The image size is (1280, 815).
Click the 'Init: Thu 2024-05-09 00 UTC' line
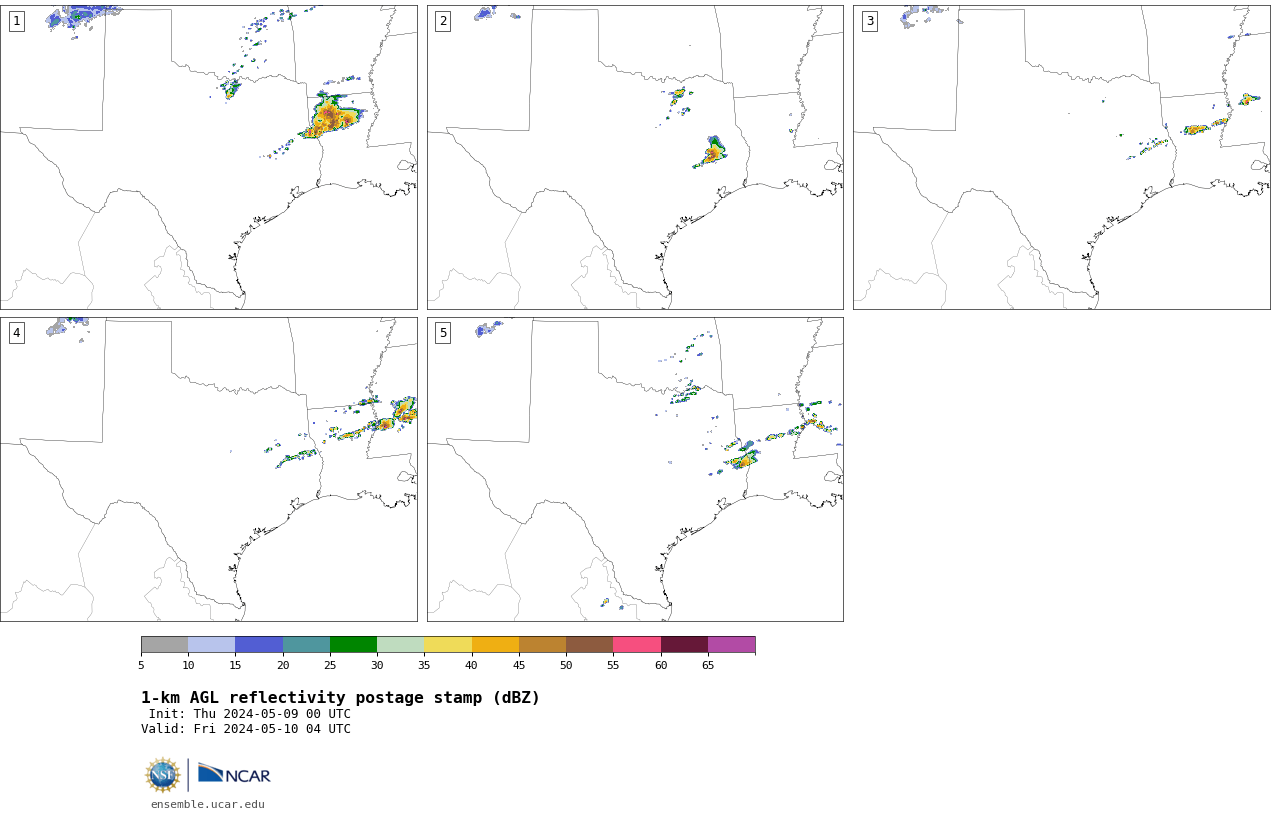coord(250,714)
